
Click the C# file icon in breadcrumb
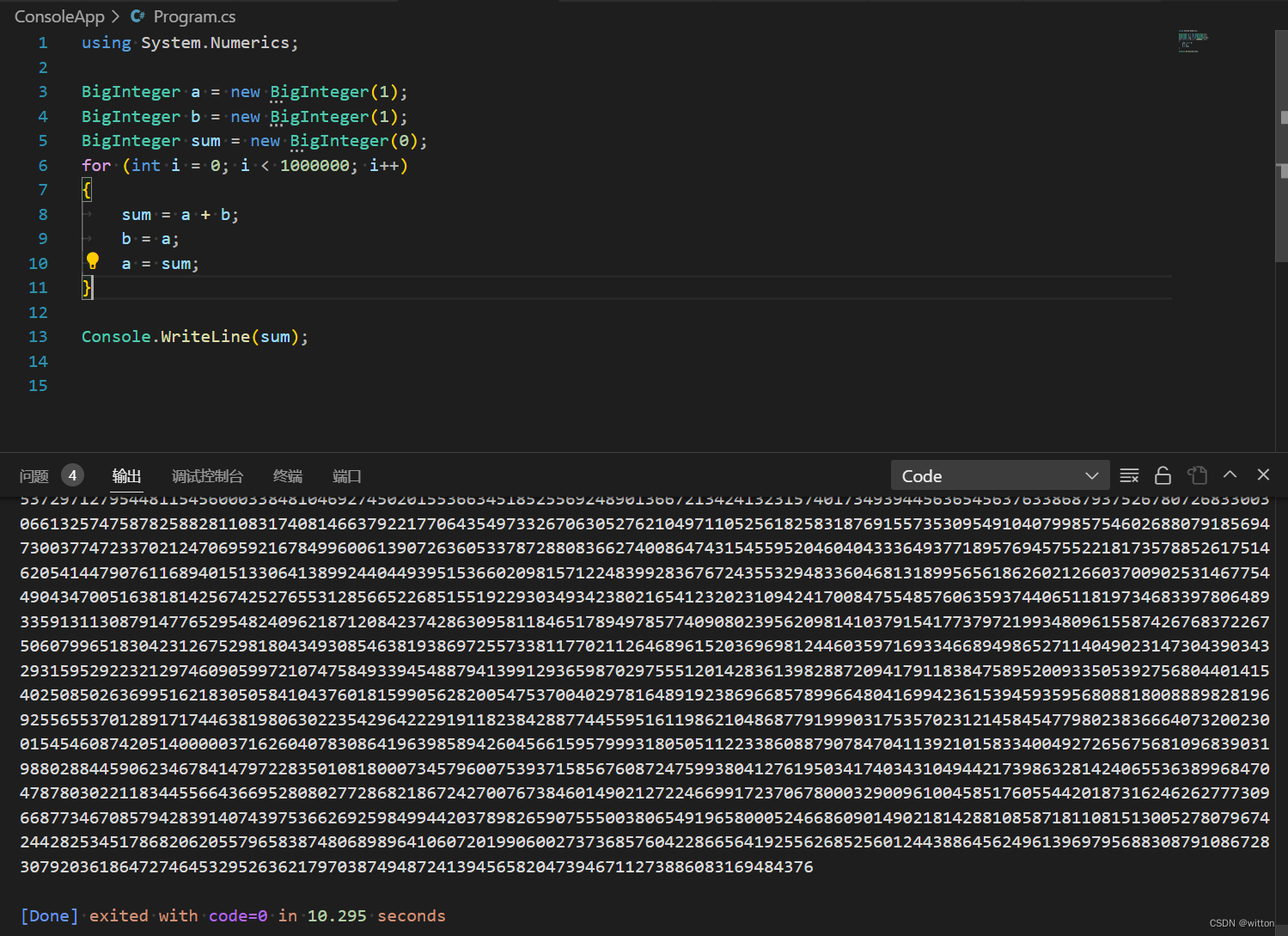click(137, 16)
